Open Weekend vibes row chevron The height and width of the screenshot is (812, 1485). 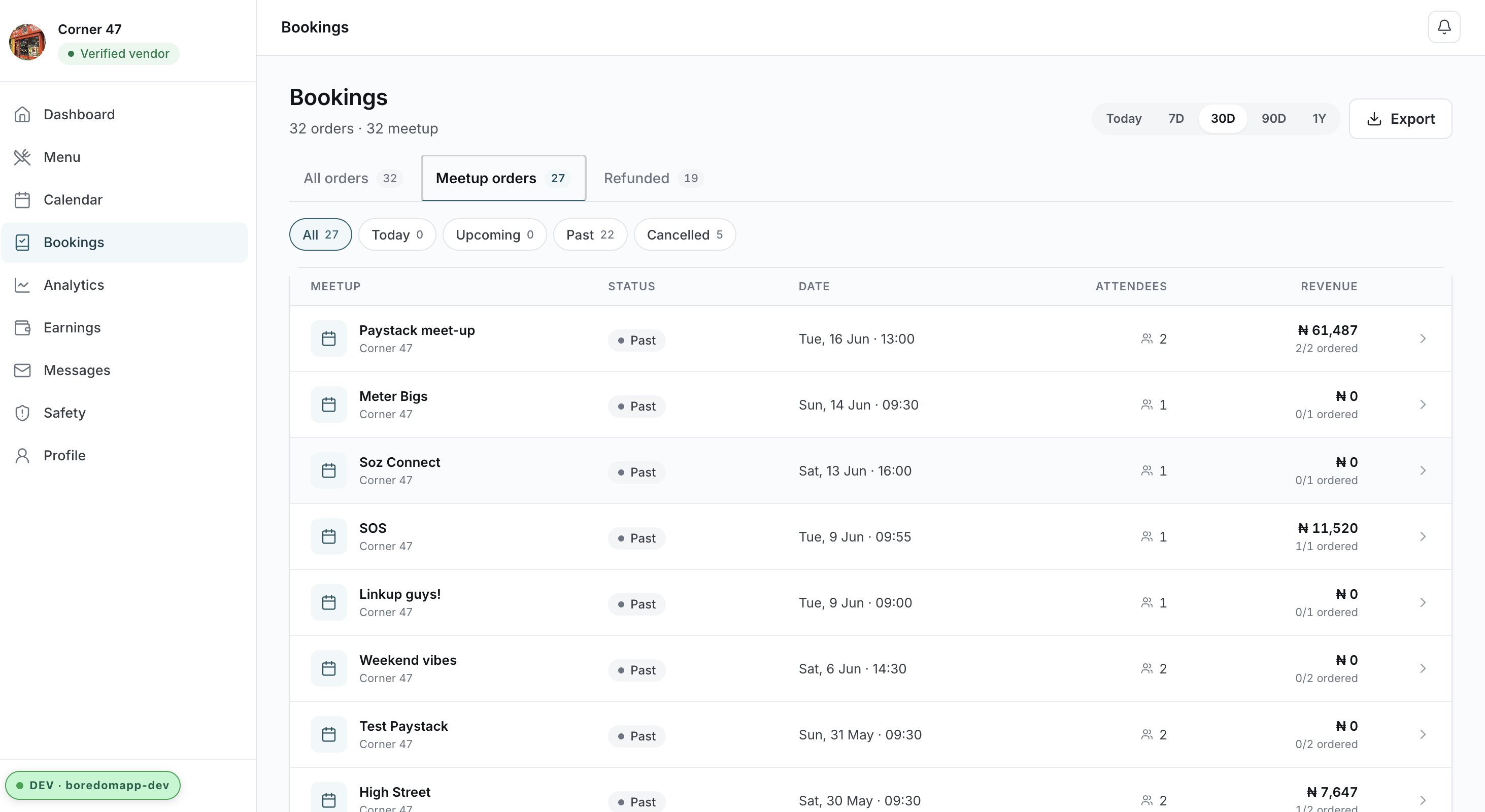pyautogui.click(x=1422, y=668)
